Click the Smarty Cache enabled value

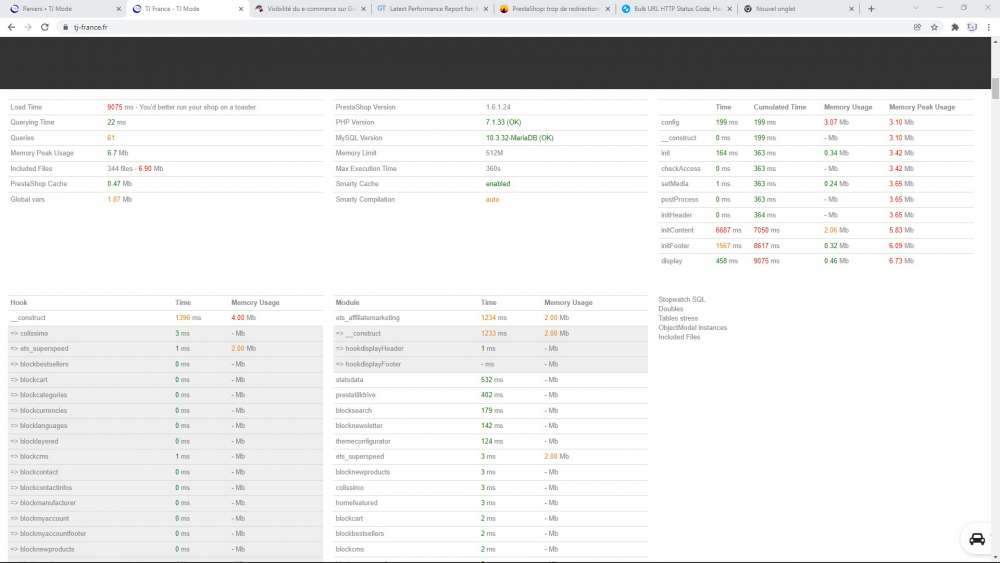[x=497, y=184]
